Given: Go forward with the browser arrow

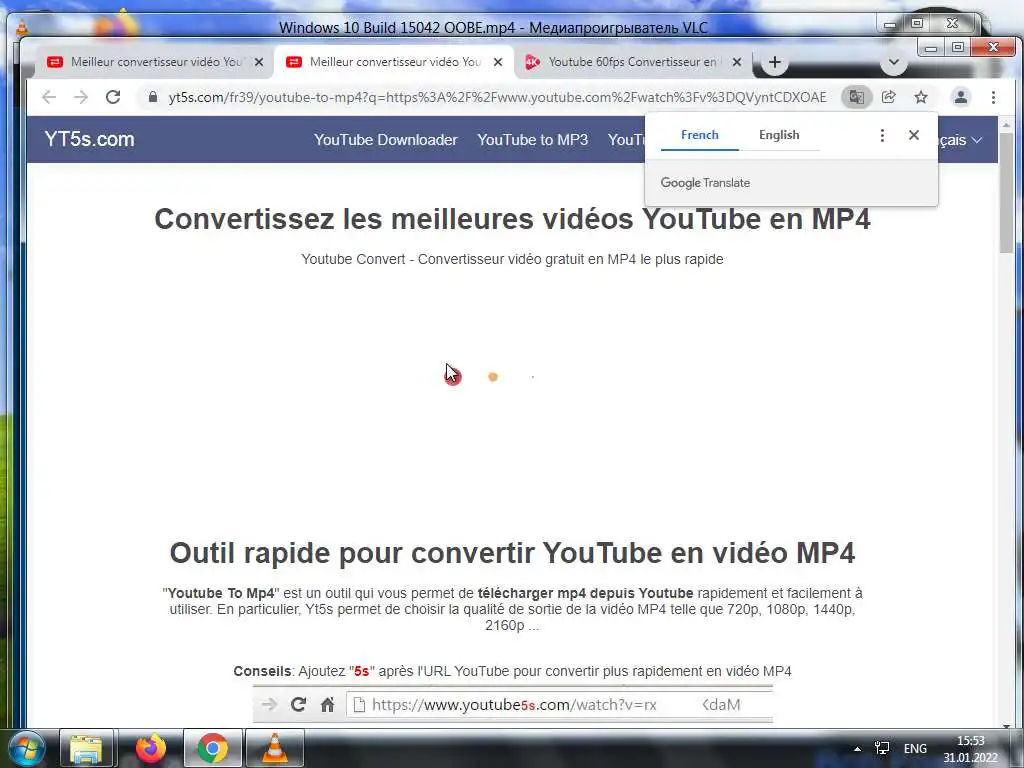Looking at the screenshot, I should (81, 97).
